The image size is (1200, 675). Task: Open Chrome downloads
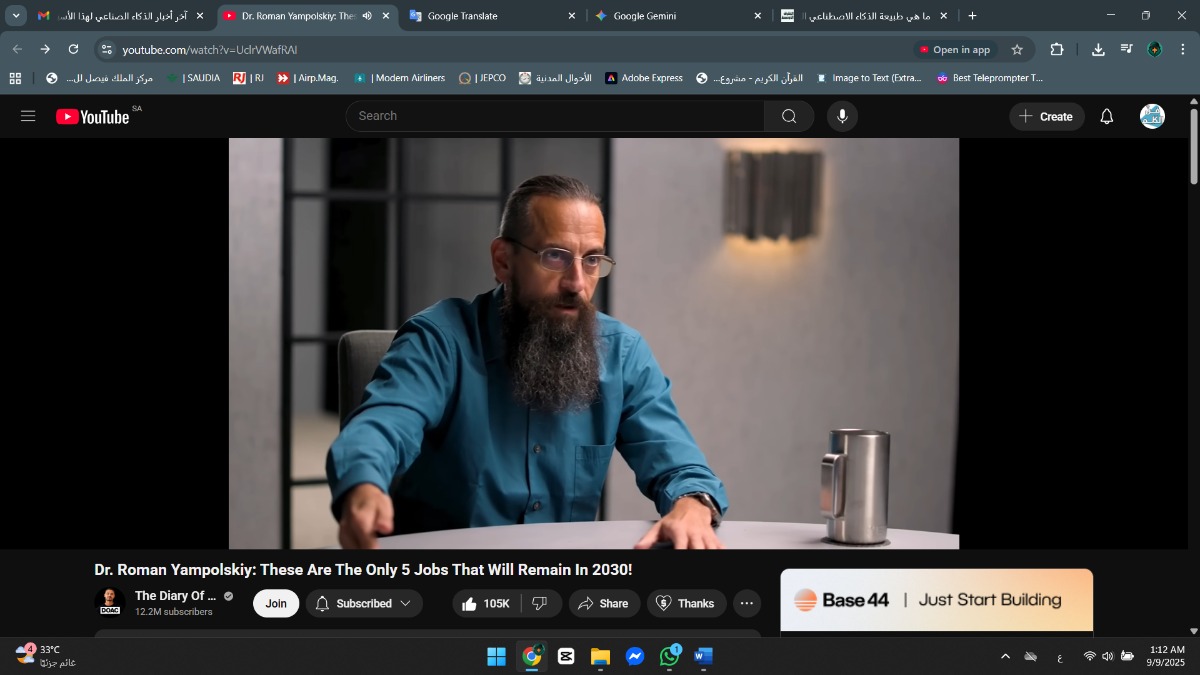click(x=1098, y=49)
